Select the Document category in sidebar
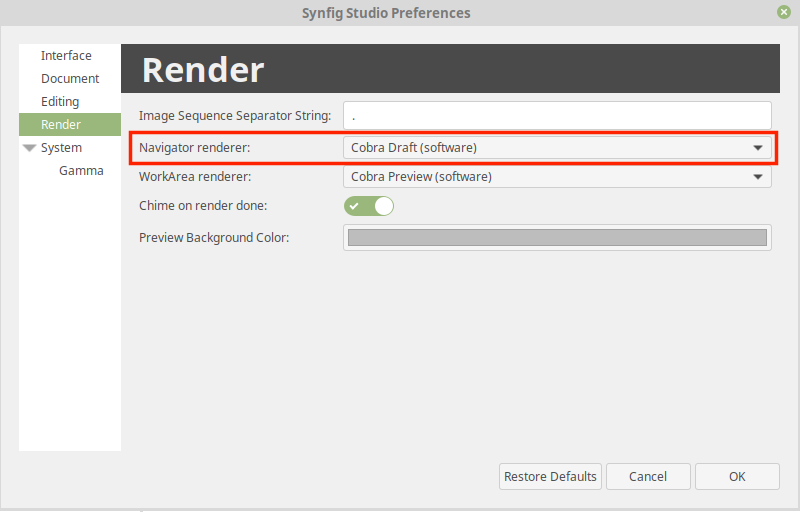This screenshot has width=800, height=512. tap(70, 79)
